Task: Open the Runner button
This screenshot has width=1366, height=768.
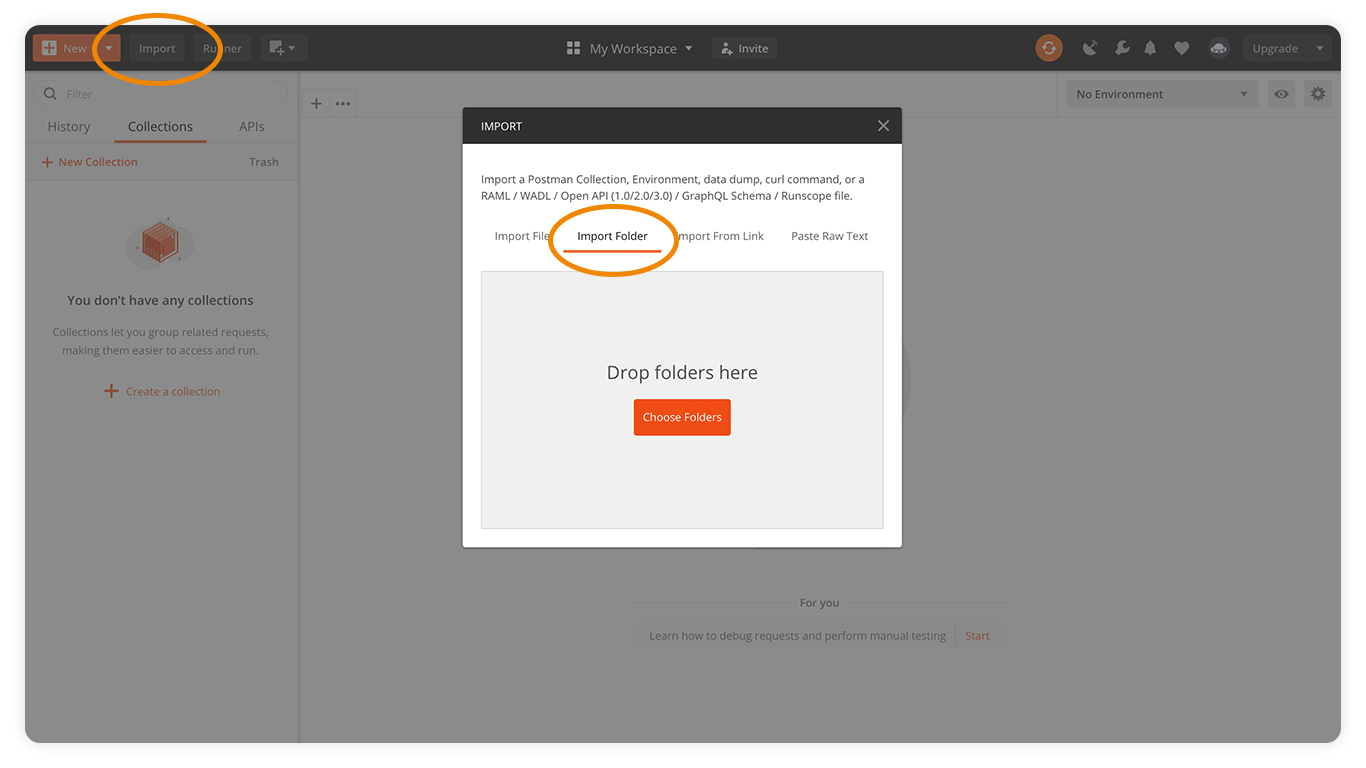Action: [222, 48]
